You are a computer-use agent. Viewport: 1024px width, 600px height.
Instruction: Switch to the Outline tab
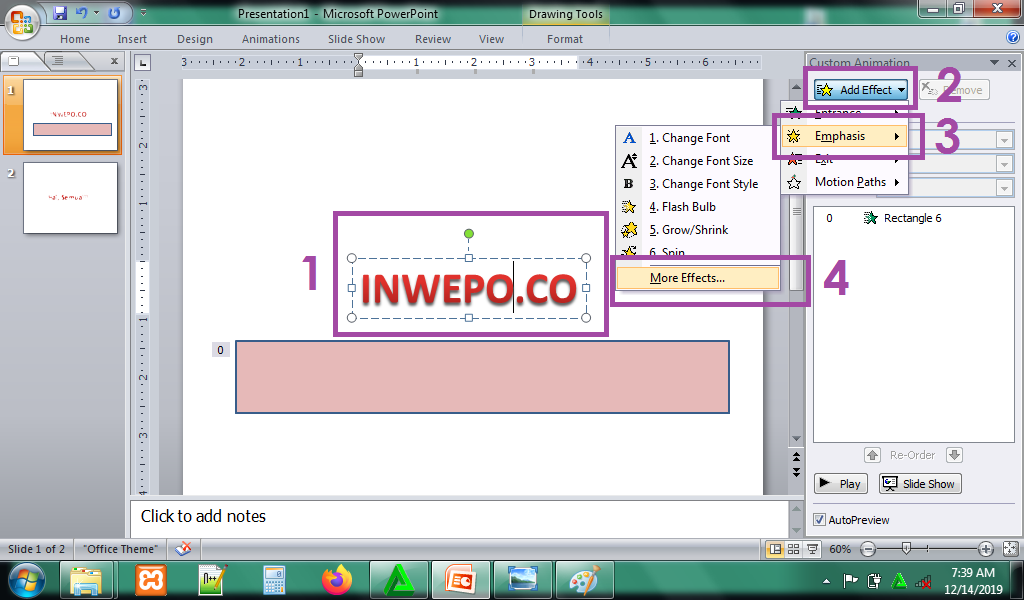click(x=59, y=61)
